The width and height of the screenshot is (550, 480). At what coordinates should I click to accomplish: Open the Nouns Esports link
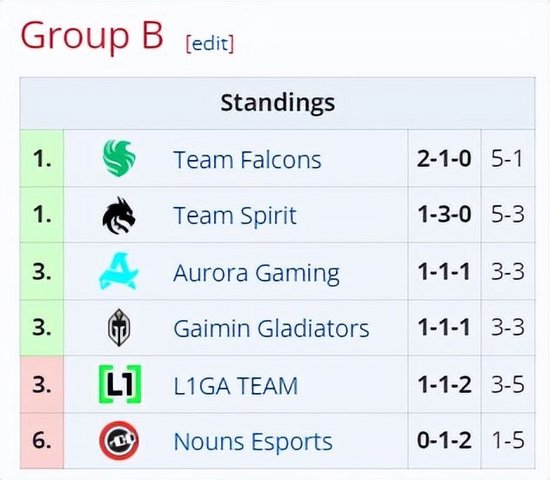(x=253, y=442)
